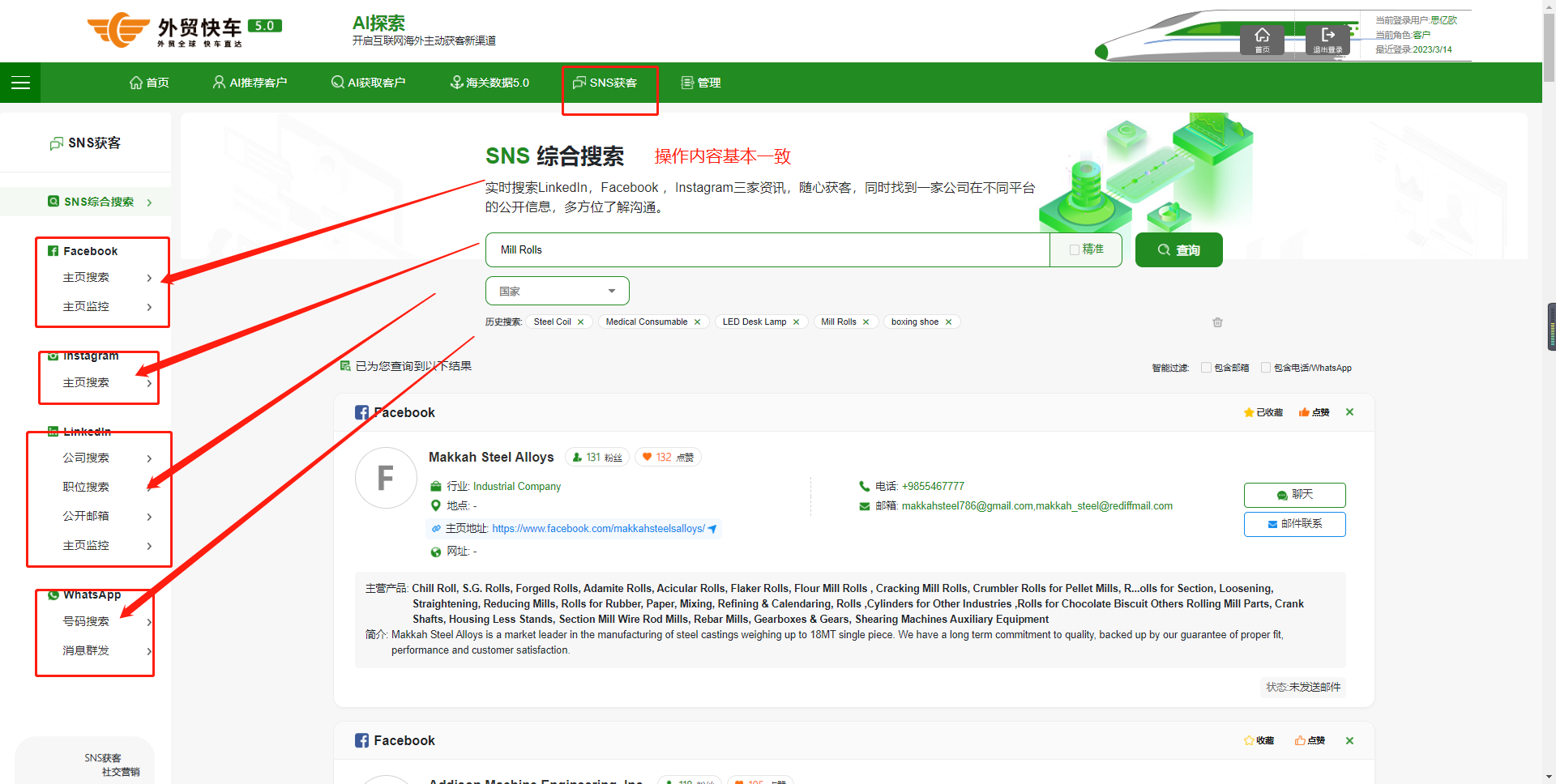Open 管理 navigation tab
The image size is (1556, 784).
[x=701, y=83]
